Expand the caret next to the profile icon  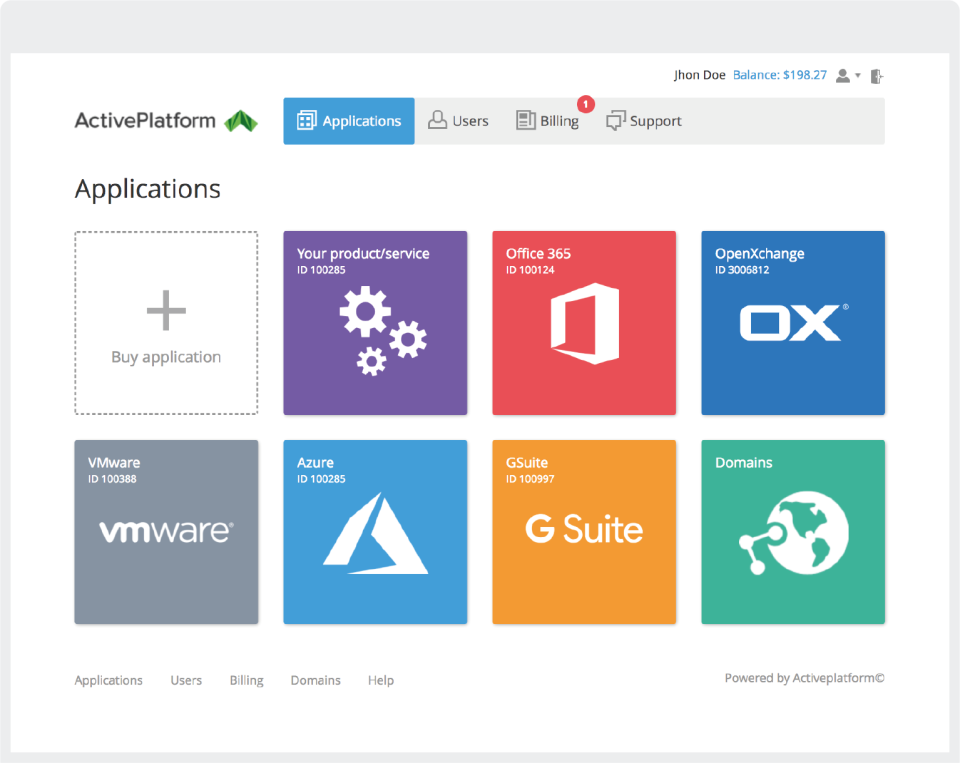coord(856,76)
